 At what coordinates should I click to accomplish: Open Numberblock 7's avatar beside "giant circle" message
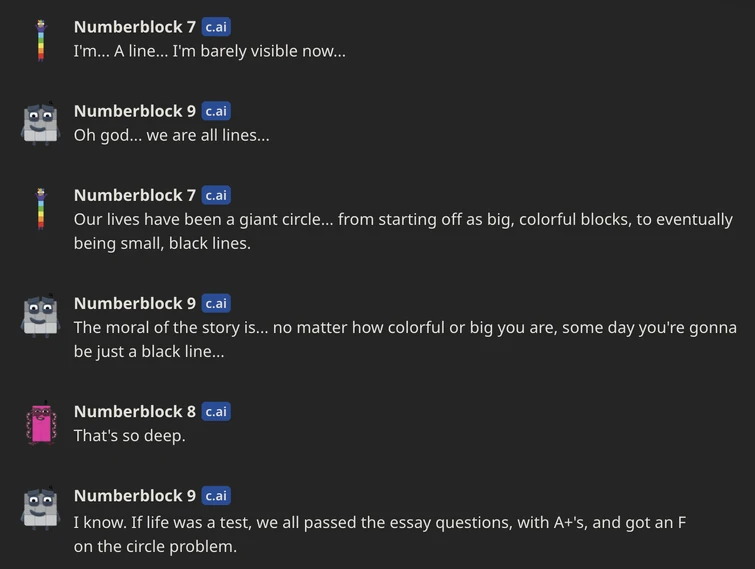point(41,207)
